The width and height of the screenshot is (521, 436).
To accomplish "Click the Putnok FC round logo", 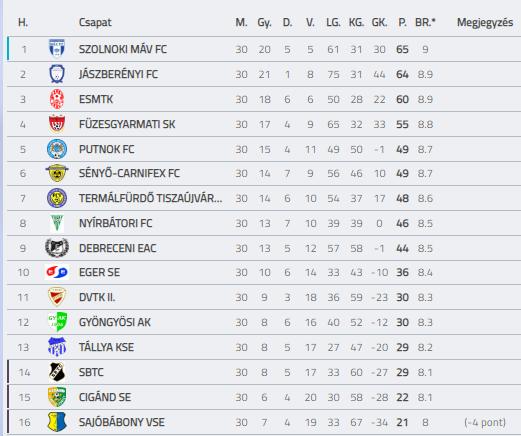I will (57, 149).
